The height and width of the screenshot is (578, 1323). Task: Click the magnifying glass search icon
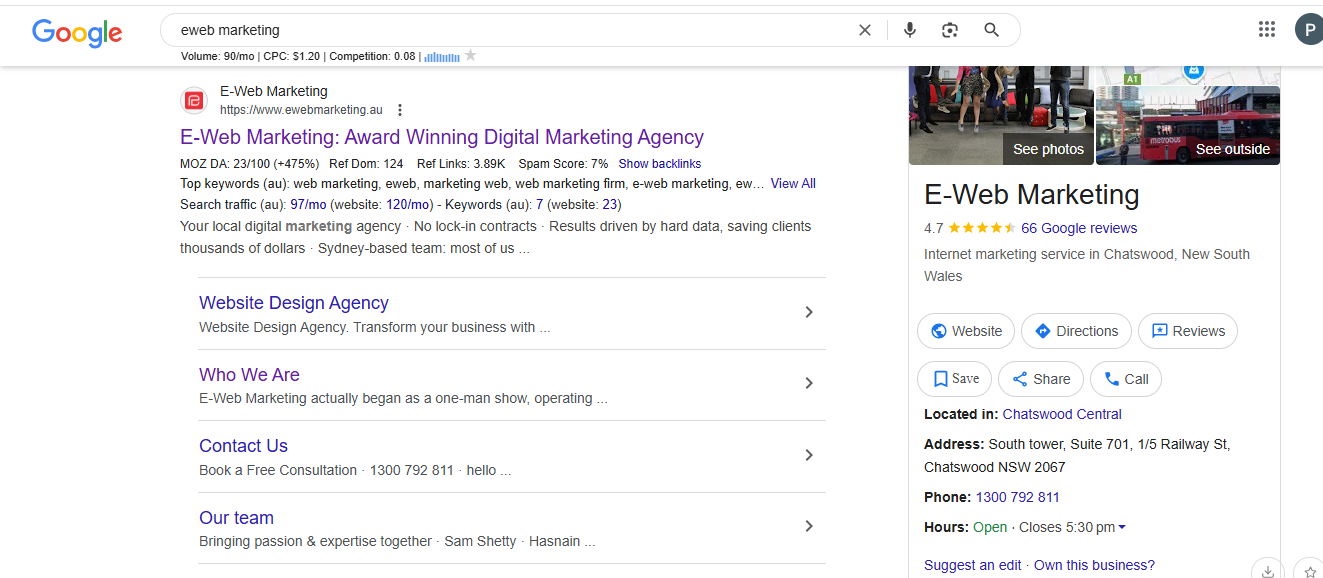[x=992, y=30]
